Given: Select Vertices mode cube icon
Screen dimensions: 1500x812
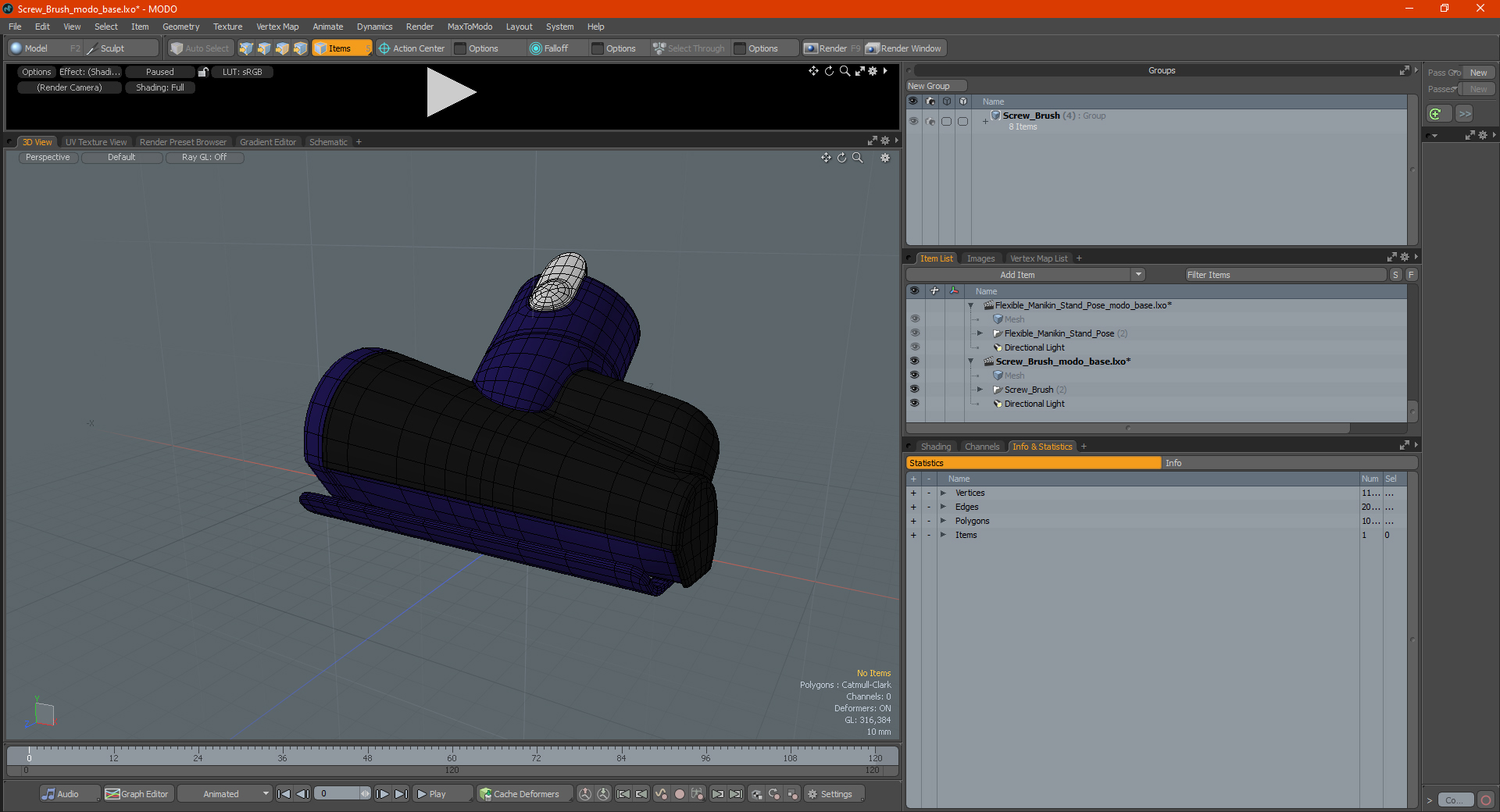Looking at the screenshot, I should pos(246,48).
